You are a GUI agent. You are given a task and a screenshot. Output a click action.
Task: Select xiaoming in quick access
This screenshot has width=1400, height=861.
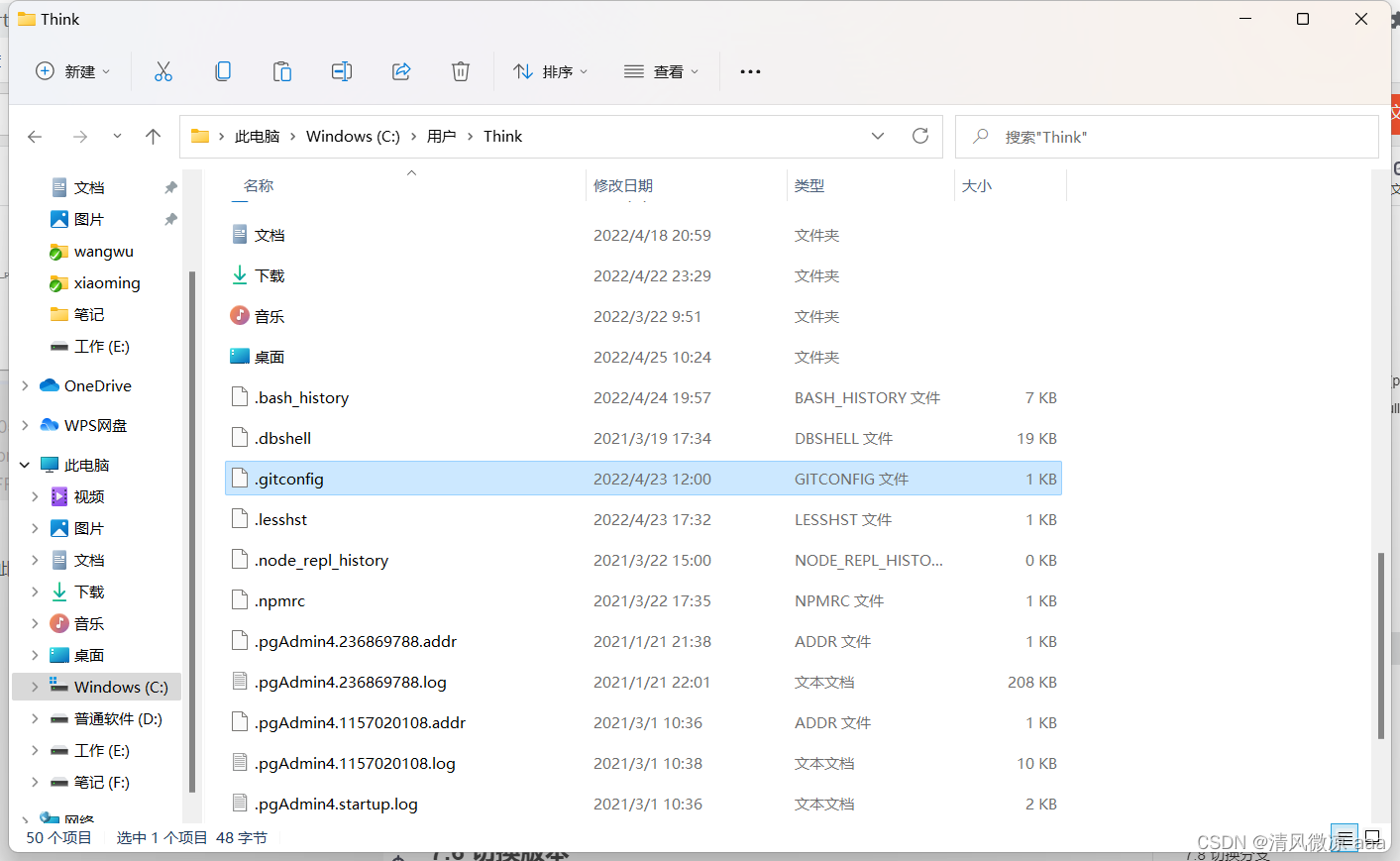[x=107, y=283]
